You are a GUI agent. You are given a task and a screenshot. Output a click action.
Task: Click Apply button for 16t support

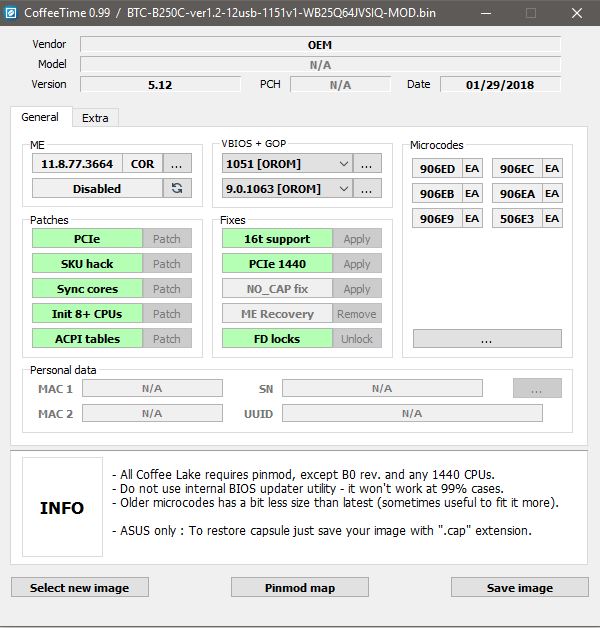(357, 239)
